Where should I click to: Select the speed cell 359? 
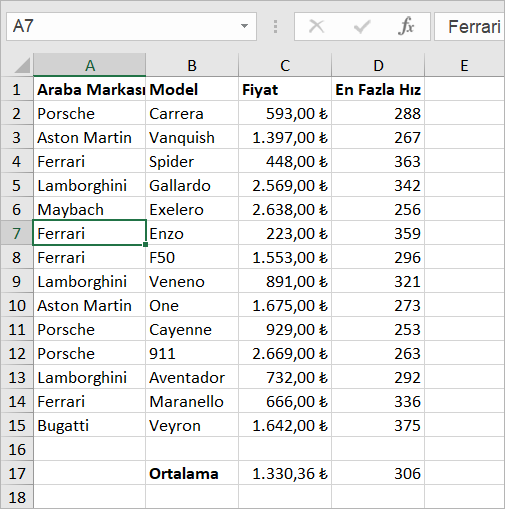click(x=378, y=233)
